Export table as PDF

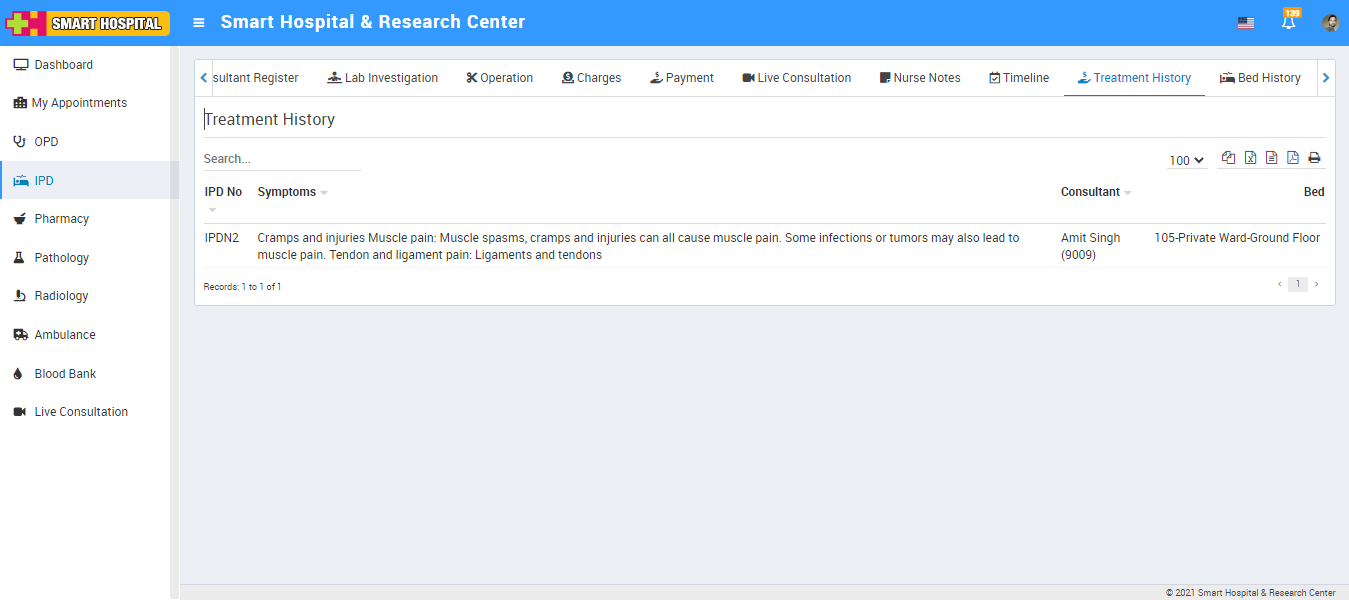[1292, 158]
